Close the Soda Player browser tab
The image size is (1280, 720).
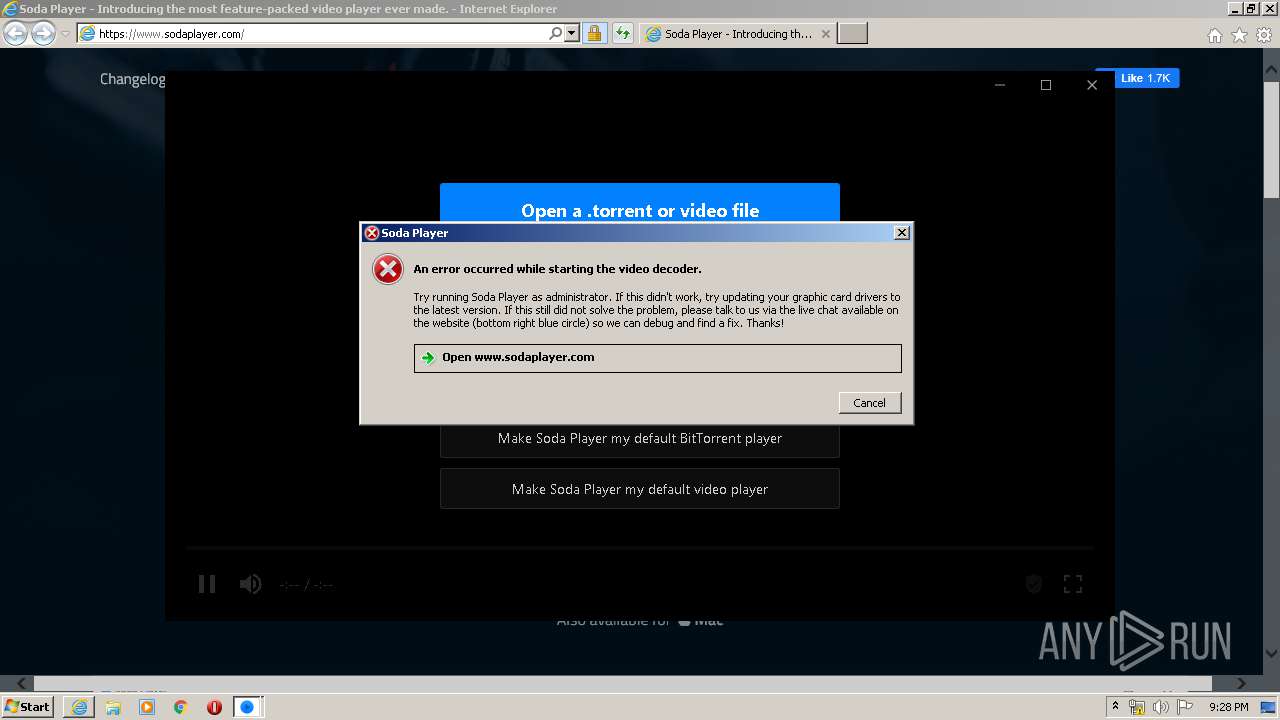point(825,33)
